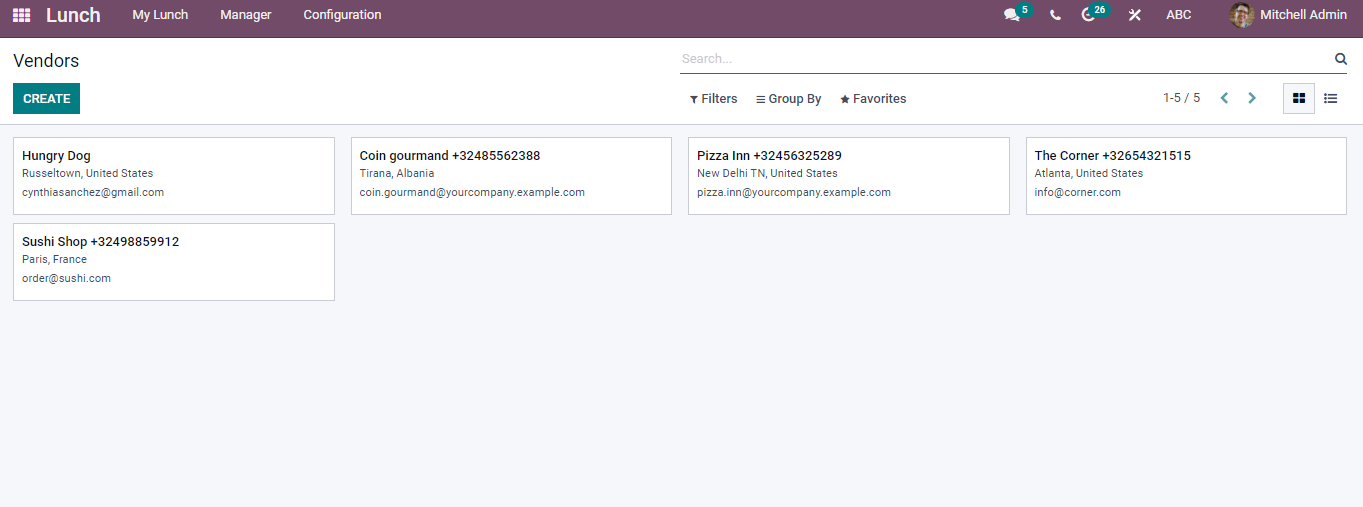Screen dimensions: 1363x507
Task: Go to next page arrow
Action: pos(1252,98)
